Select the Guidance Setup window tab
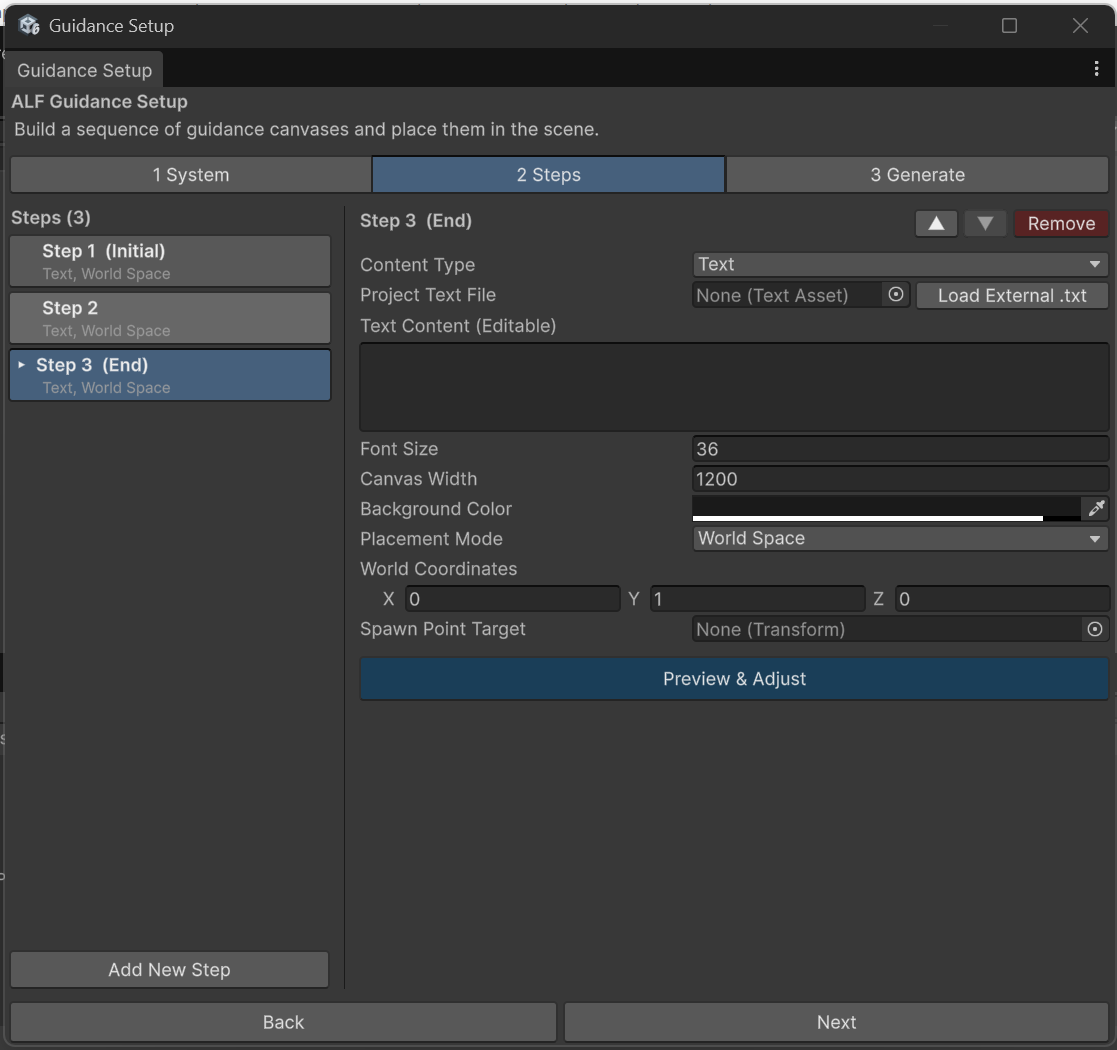The width and height of the screenshot is (1117, 1050). [x=84, y=70]
